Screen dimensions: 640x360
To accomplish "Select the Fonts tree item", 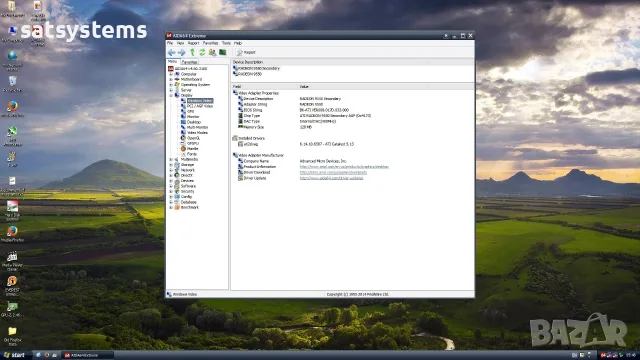I will pos(192,154).
